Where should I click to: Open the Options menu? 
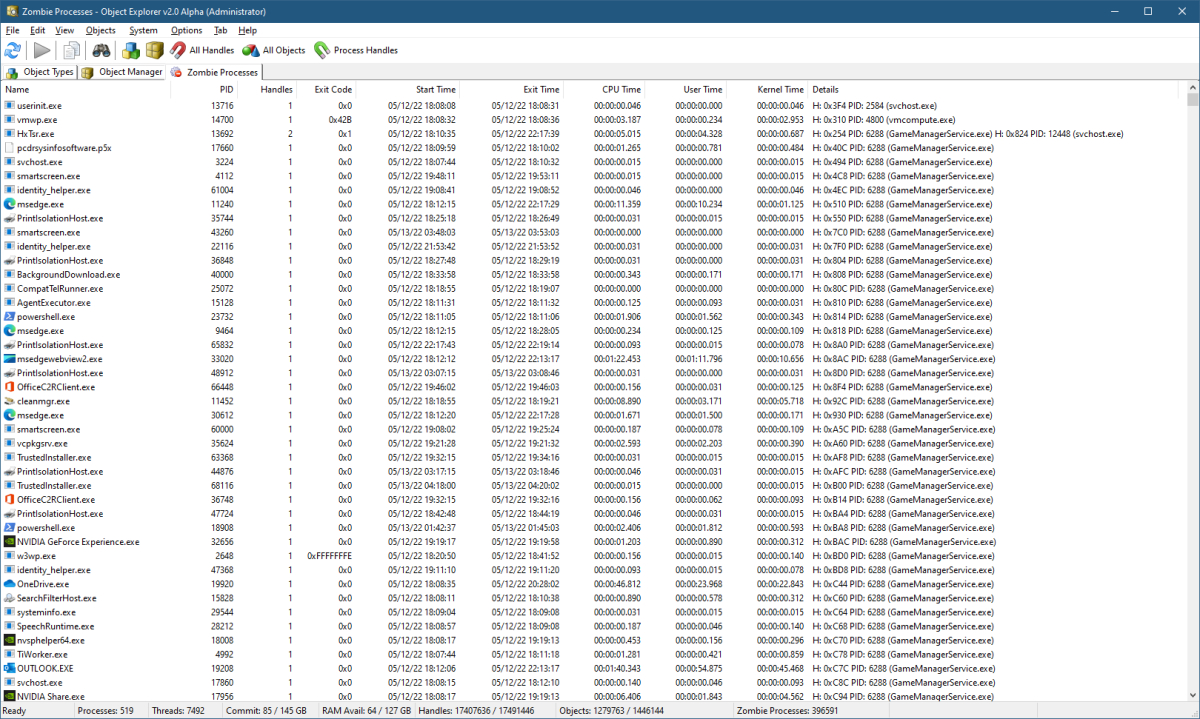click(x=186, y=30)
